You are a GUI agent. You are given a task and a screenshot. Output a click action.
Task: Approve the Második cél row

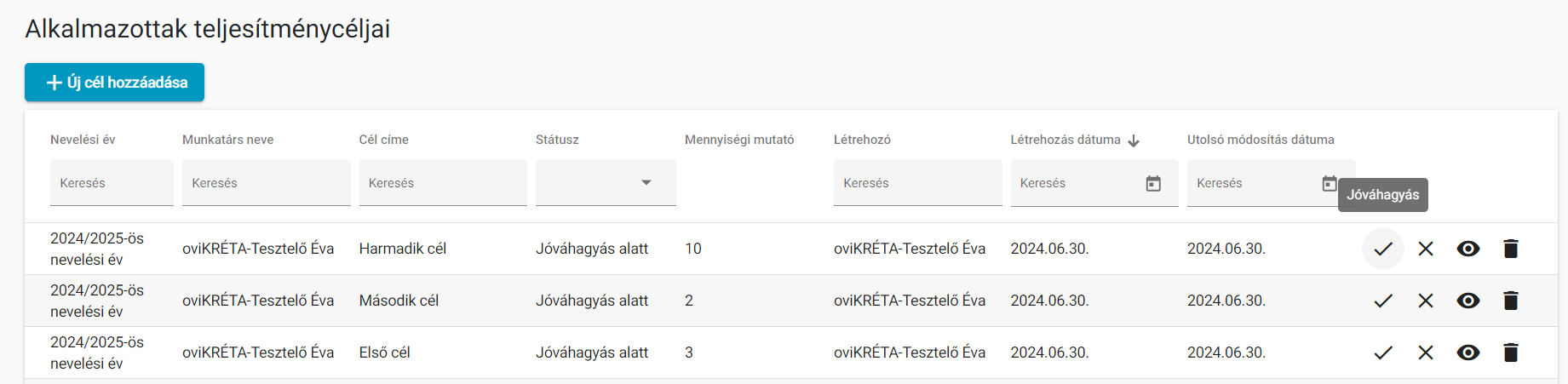[x=1382, y=301]
